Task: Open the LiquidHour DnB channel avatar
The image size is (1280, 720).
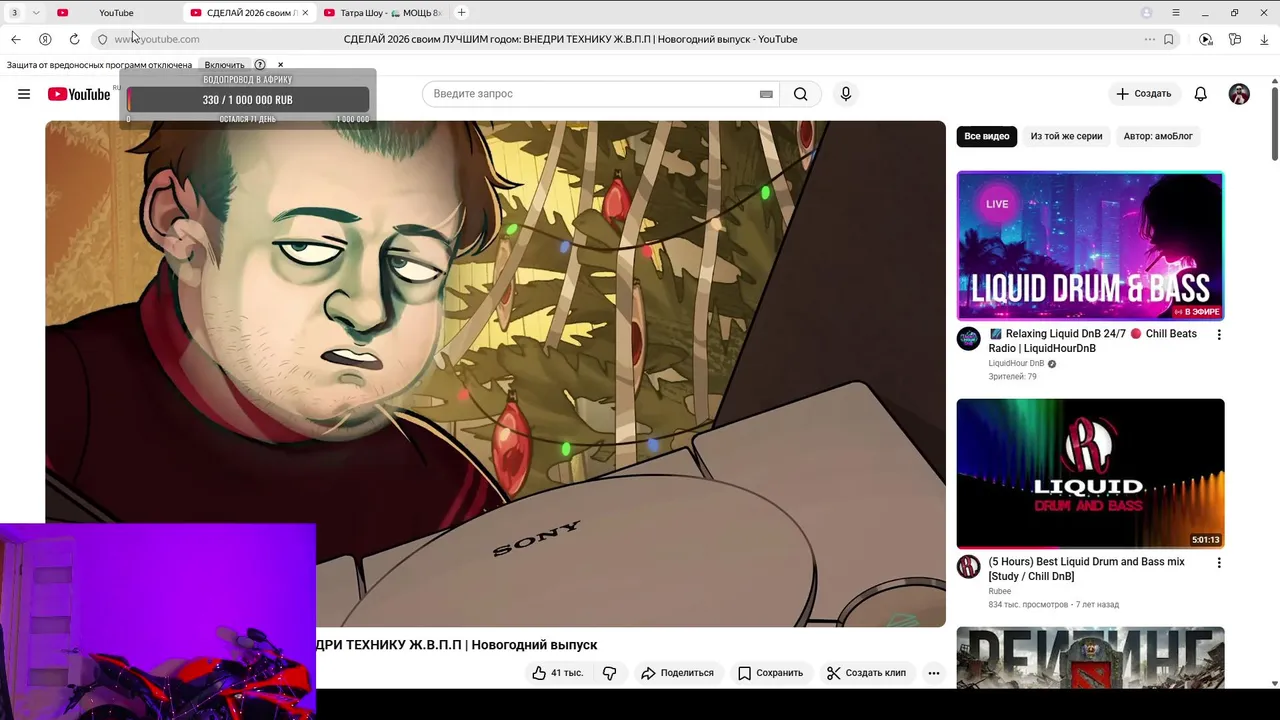Action: (x=968, y=338)
